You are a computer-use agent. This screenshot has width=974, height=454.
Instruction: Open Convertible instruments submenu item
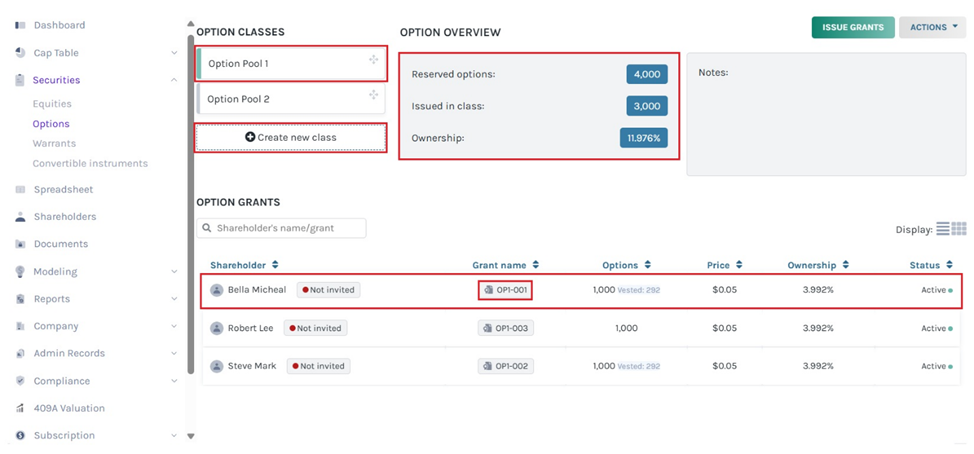[x=90, y=163]
